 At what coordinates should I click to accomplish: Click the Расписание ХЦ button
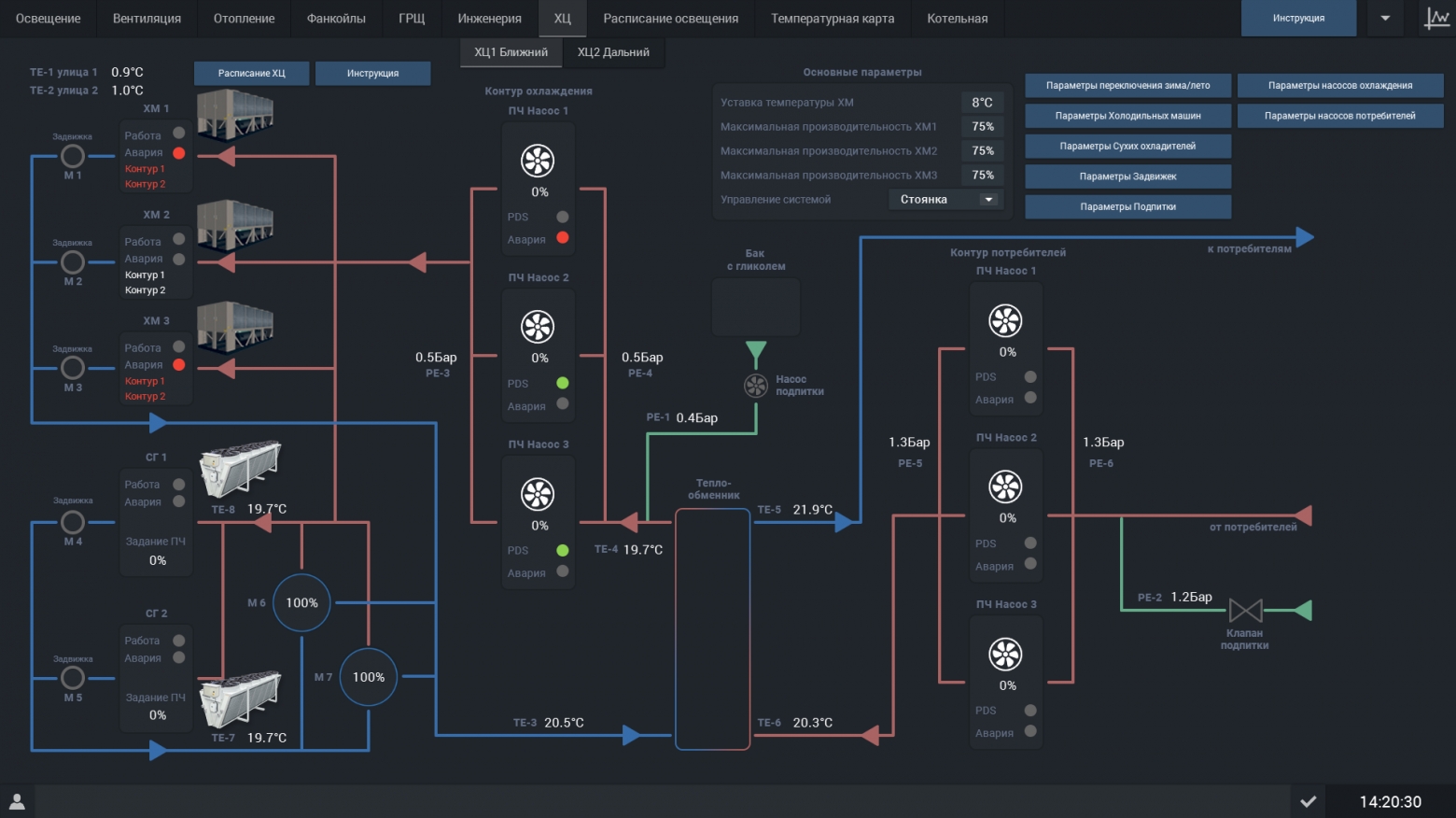coord(251,73)
